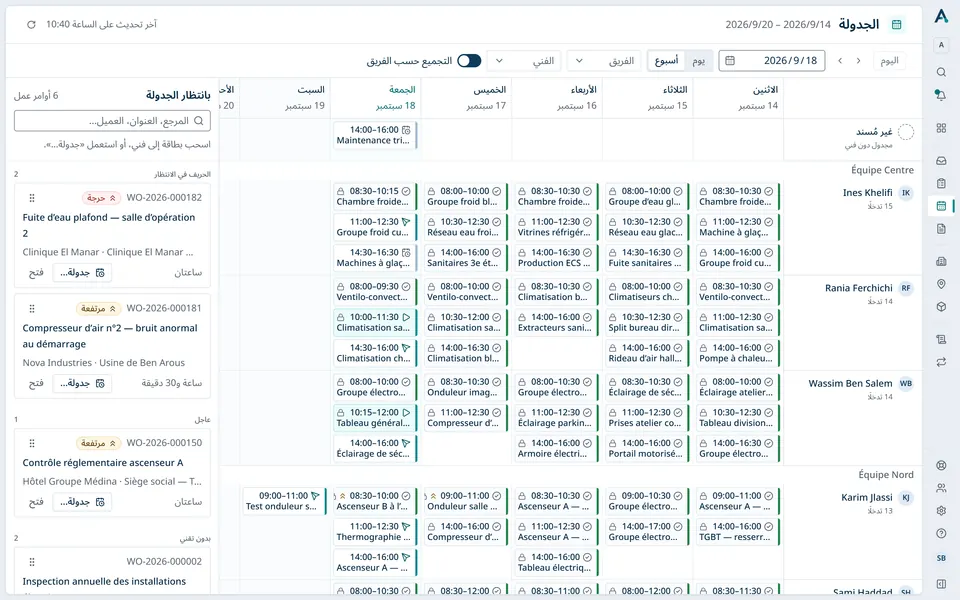Click technician name Ines Khelifi
This screenshot has height=600, width=960.
point(867,192)
